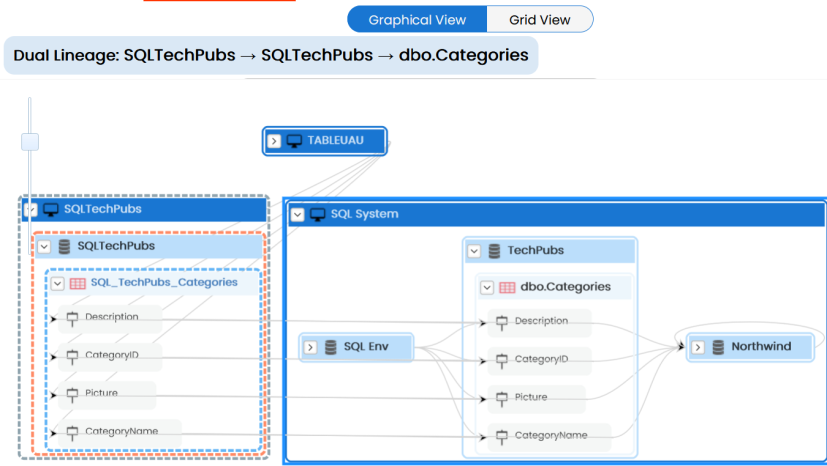Select the Northwind label text
827x466 pixels.
(761, 346)
